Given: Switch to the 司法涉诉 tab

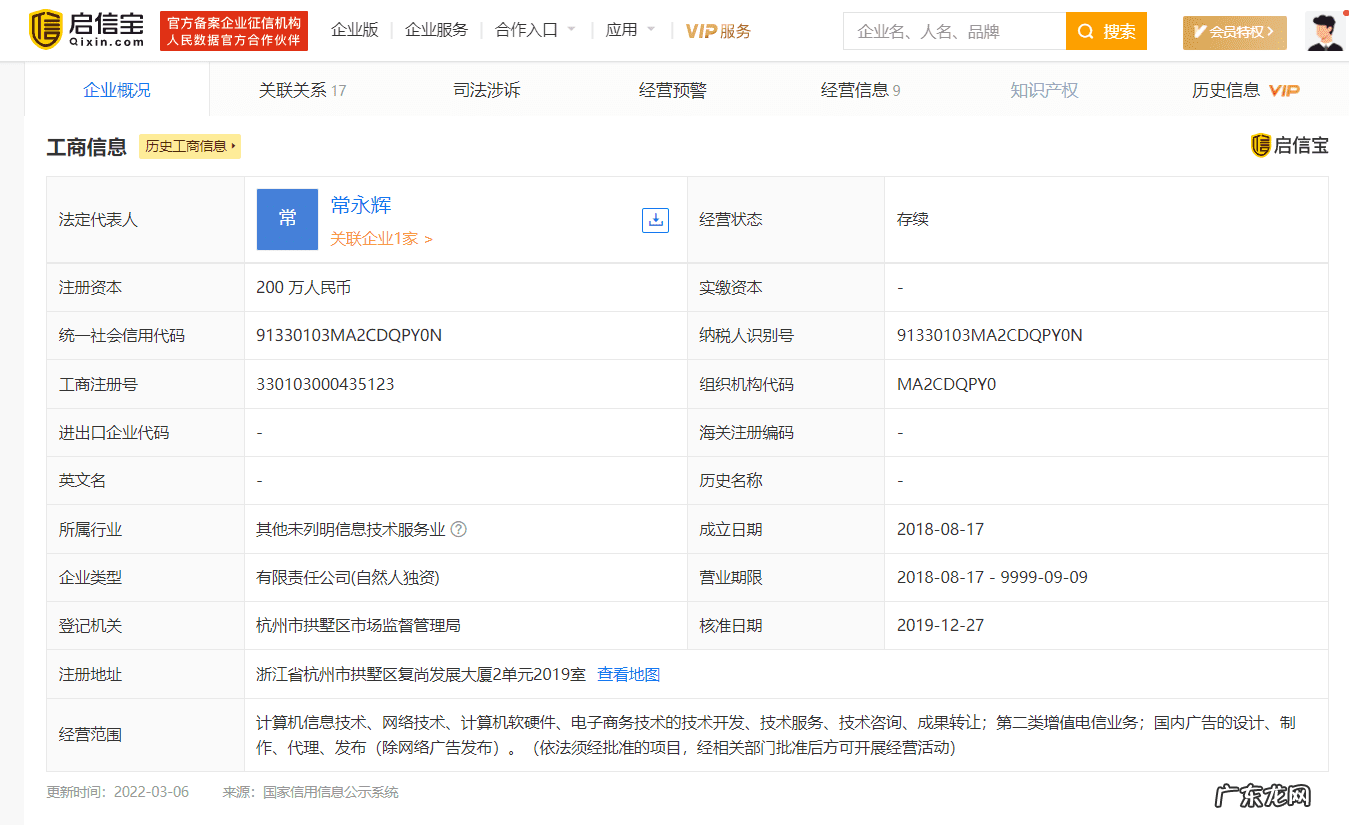Looking at the screenshot, I should coord(486,89).
